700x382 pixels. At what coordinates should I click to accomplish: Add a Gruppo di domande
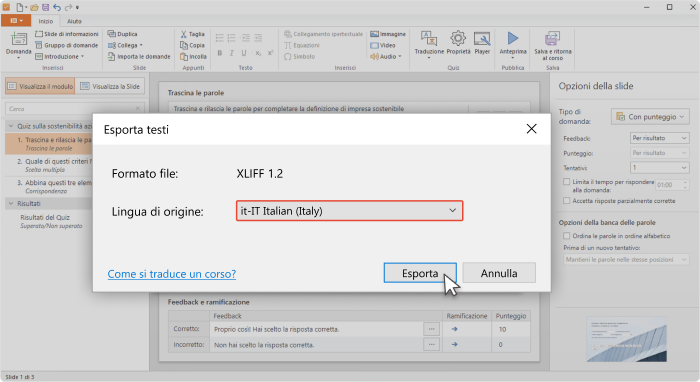67,45
